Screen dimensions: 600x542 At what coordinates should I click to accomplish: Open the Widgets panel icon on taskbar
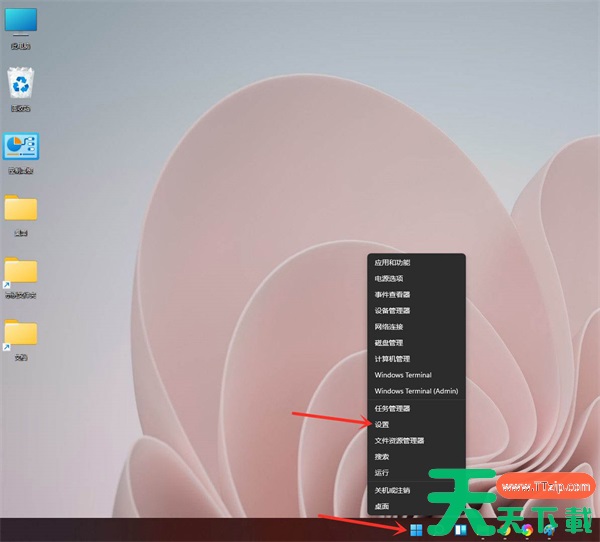click(x=460, y=530)
